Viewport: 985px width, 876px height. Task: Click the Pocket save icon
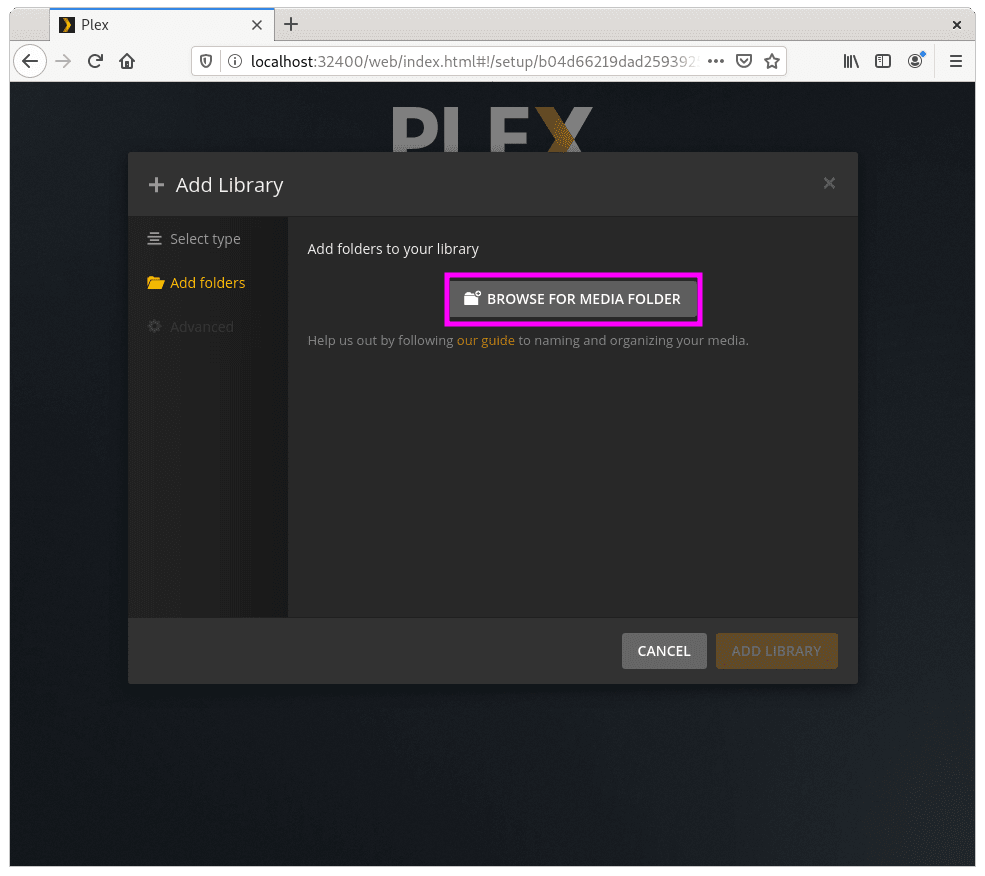click(744, 61)
